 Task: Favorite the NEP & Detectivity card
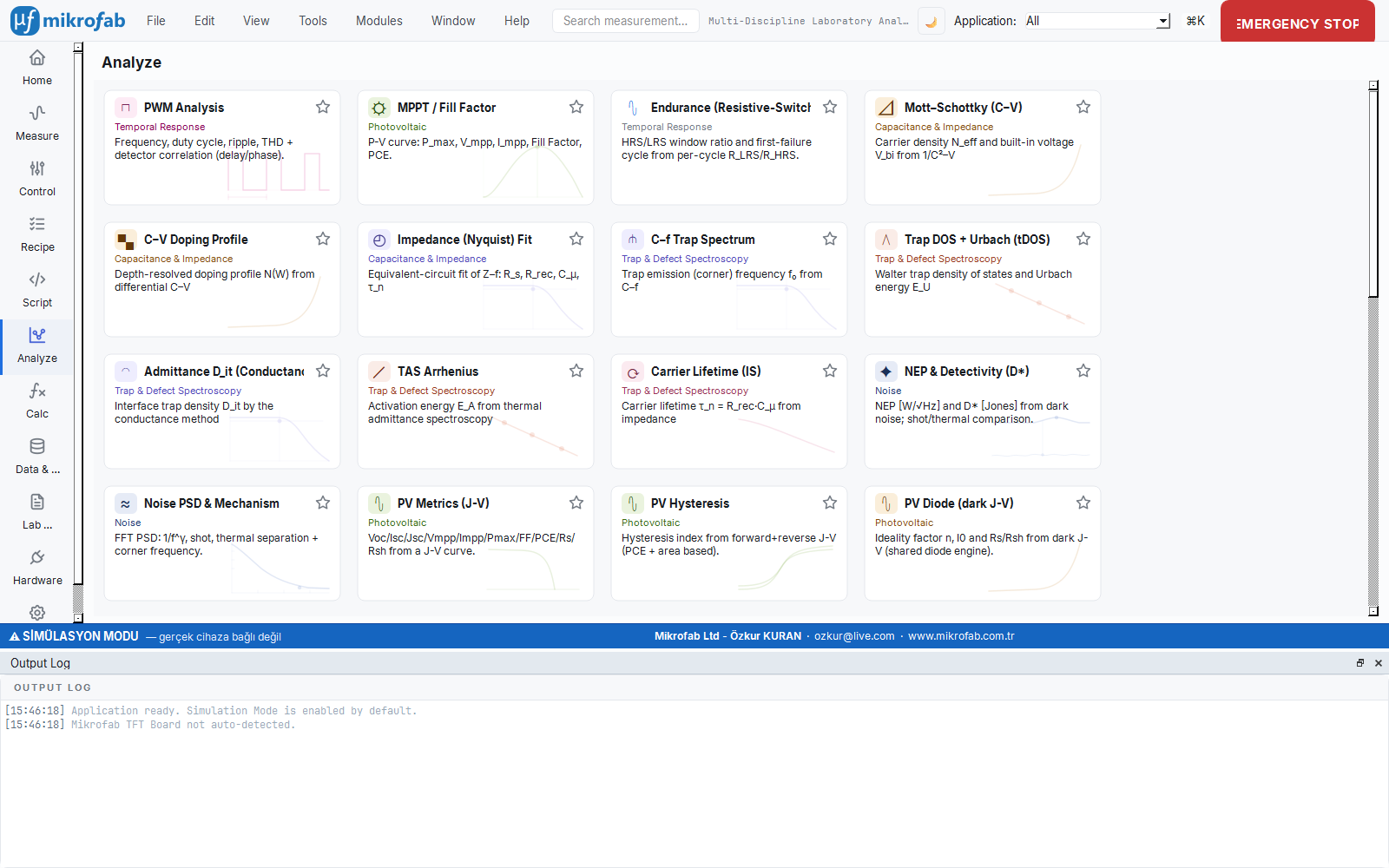[x=1083, y=371]
